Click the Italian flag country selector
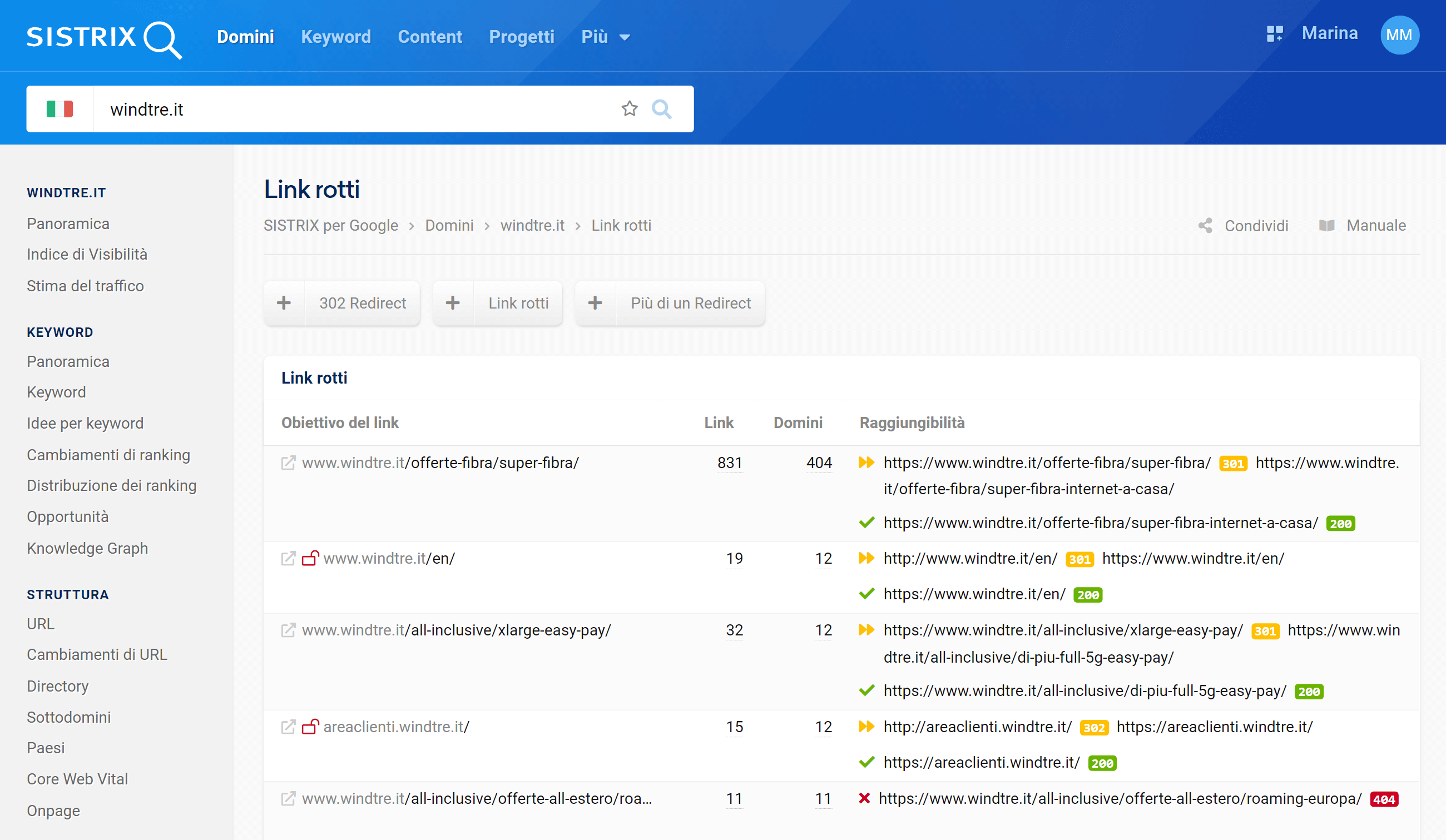This screenshot has width=1446, height=840. pos(60,109)
